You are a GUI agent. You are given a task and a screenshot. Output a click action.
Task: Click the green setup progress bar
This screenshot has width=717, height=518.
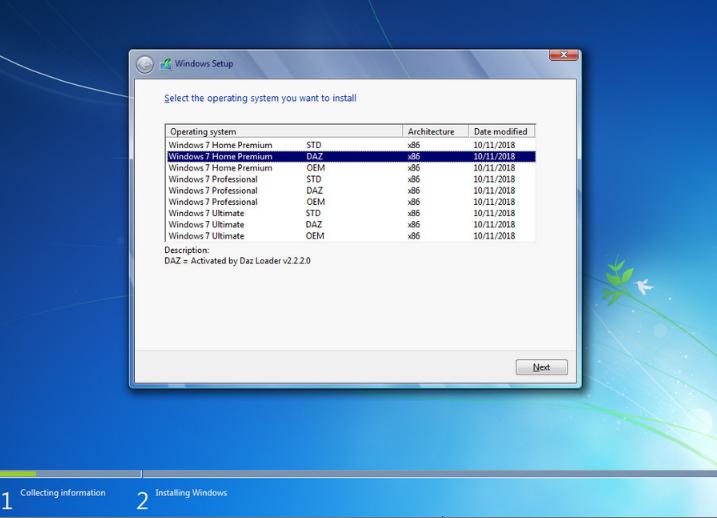point(18,474)
